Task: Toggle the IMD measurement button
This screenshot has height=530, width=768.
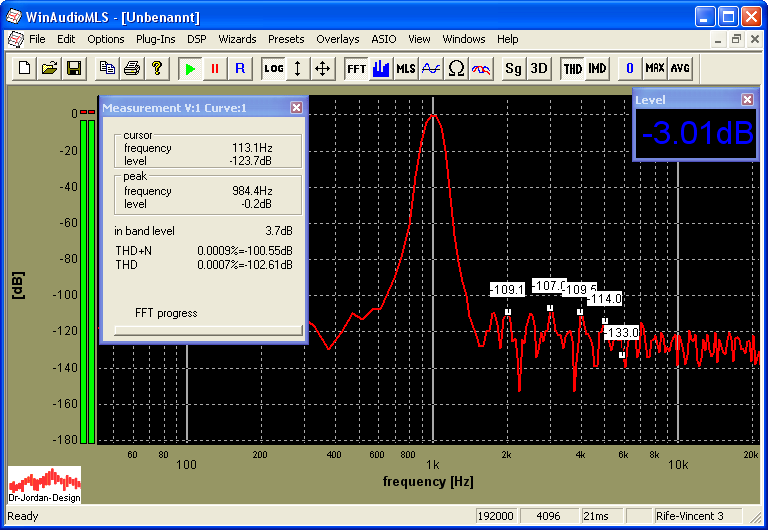Action: [x=597, y=68]
